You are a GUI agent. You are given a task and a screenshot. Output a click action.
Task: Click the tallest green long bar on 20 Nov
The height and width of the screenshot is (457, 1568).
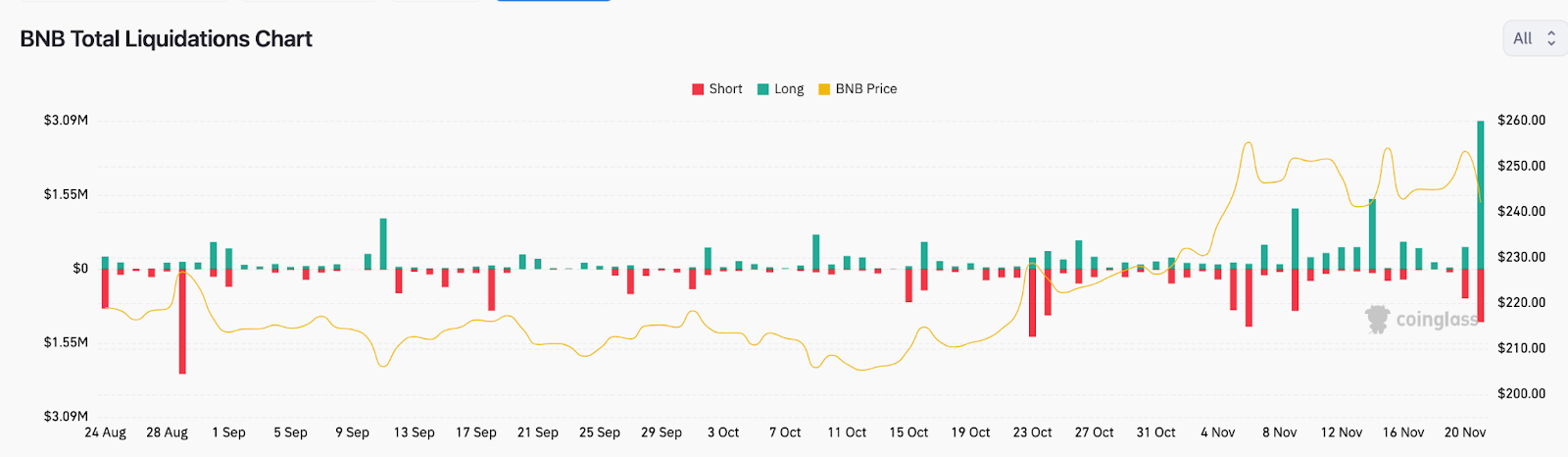pyautogui.click(x=1481, y=194)
